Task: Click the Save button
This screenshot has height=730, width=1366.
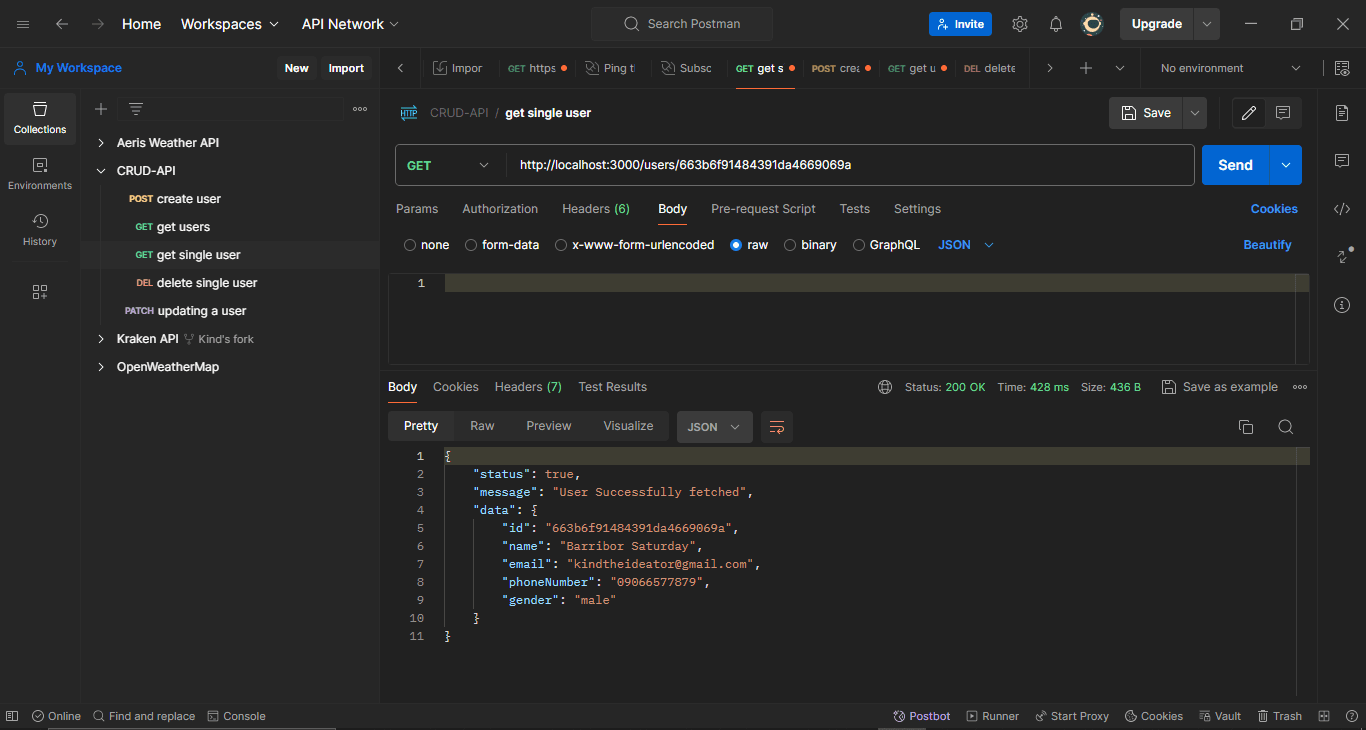Action: [x=1146, y=113]
